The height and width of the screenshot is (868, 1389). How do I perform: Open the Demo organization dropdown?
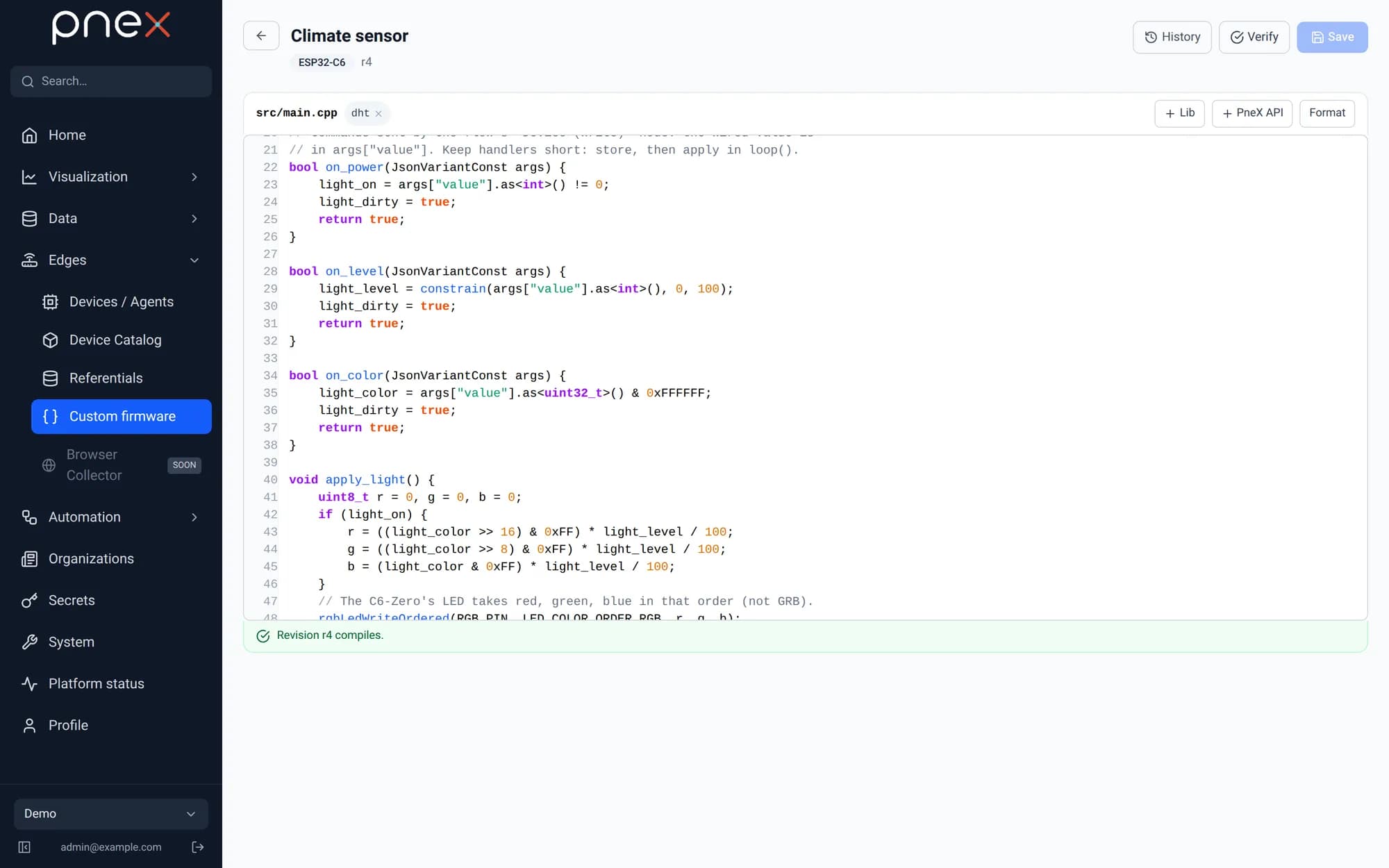[x=111, y=814]
